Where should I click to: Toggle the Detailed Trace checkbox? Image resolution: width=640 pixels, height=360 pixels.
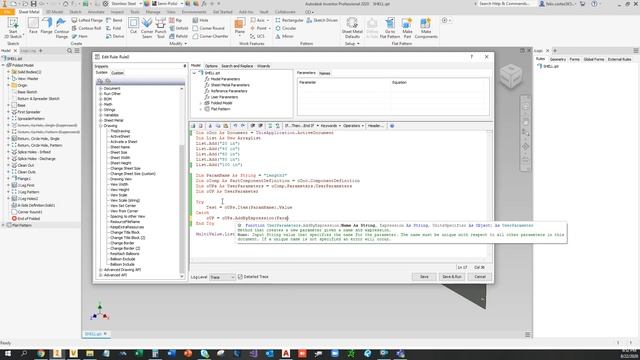tap(240, 277)
